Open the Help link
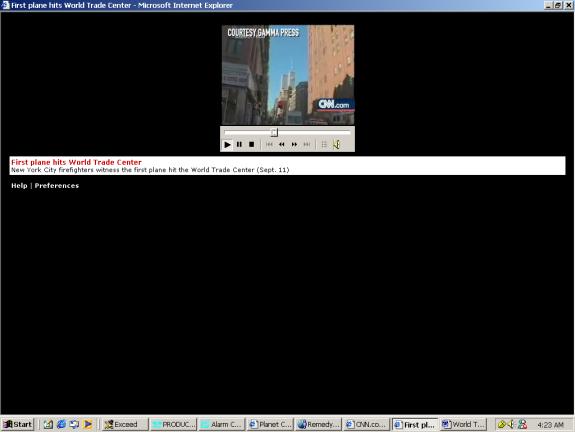The width and height of the screenshot is (575, 432). [19, 186]
